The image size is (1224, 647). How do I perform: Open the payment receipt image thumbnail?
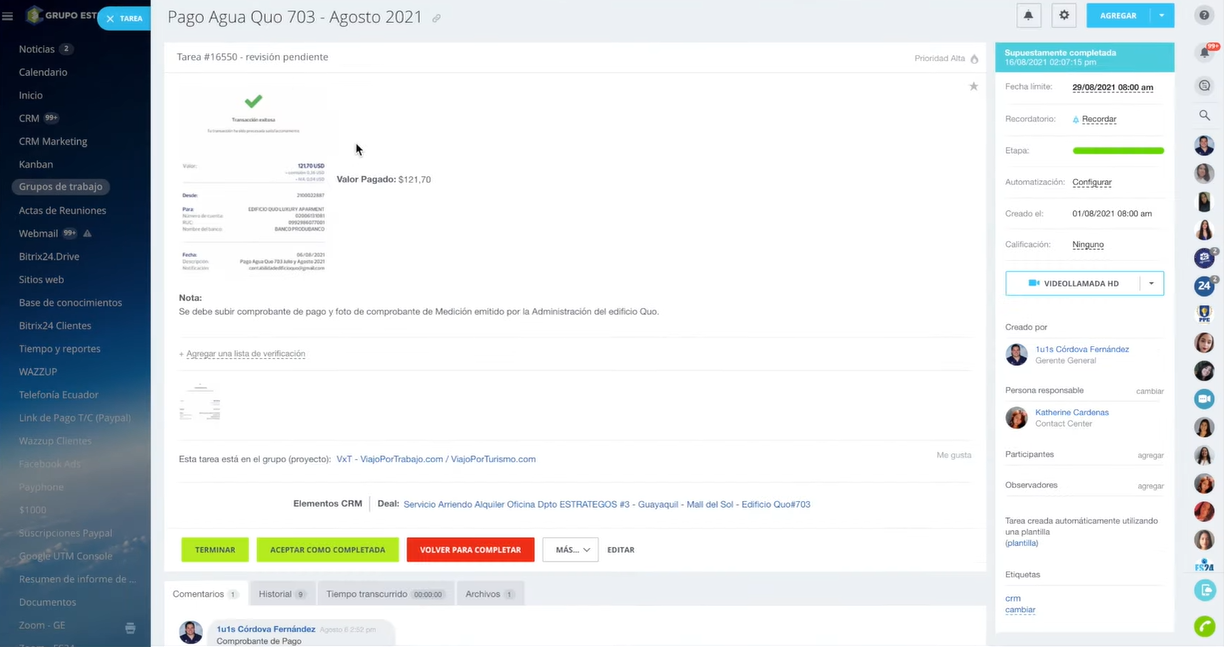tap(254, 180)
